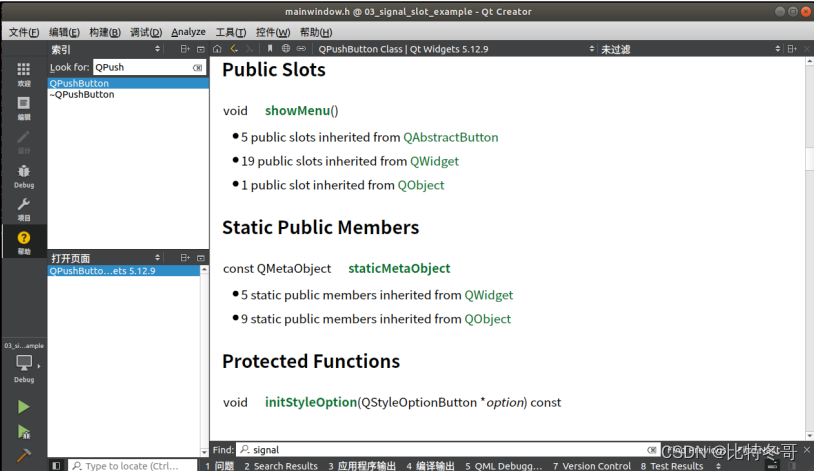The height and width of the screenshot is (471, 814).
Task: Clear the Look for search text
Action: (x=197, y=68)
